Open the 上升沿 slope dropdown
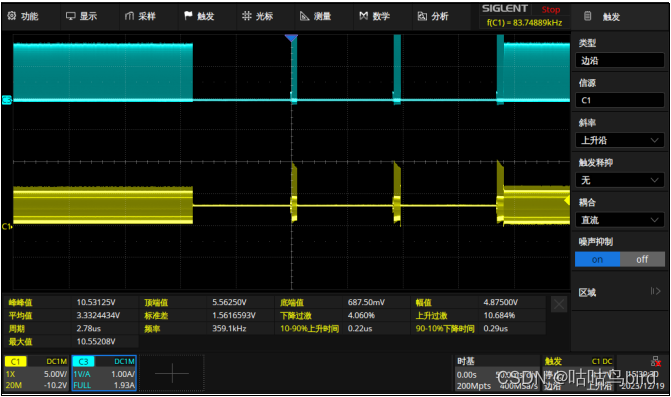The width and height of the screenshot is (671, 397). coord(620,140)
